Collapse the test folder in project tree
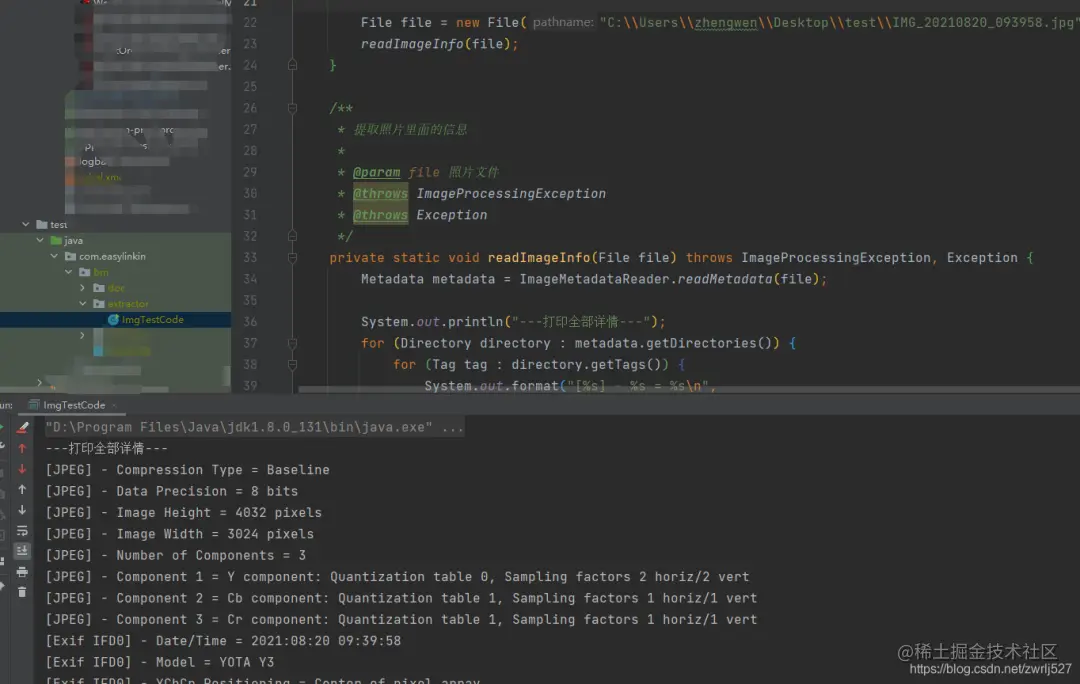 (x=25, y=225)
